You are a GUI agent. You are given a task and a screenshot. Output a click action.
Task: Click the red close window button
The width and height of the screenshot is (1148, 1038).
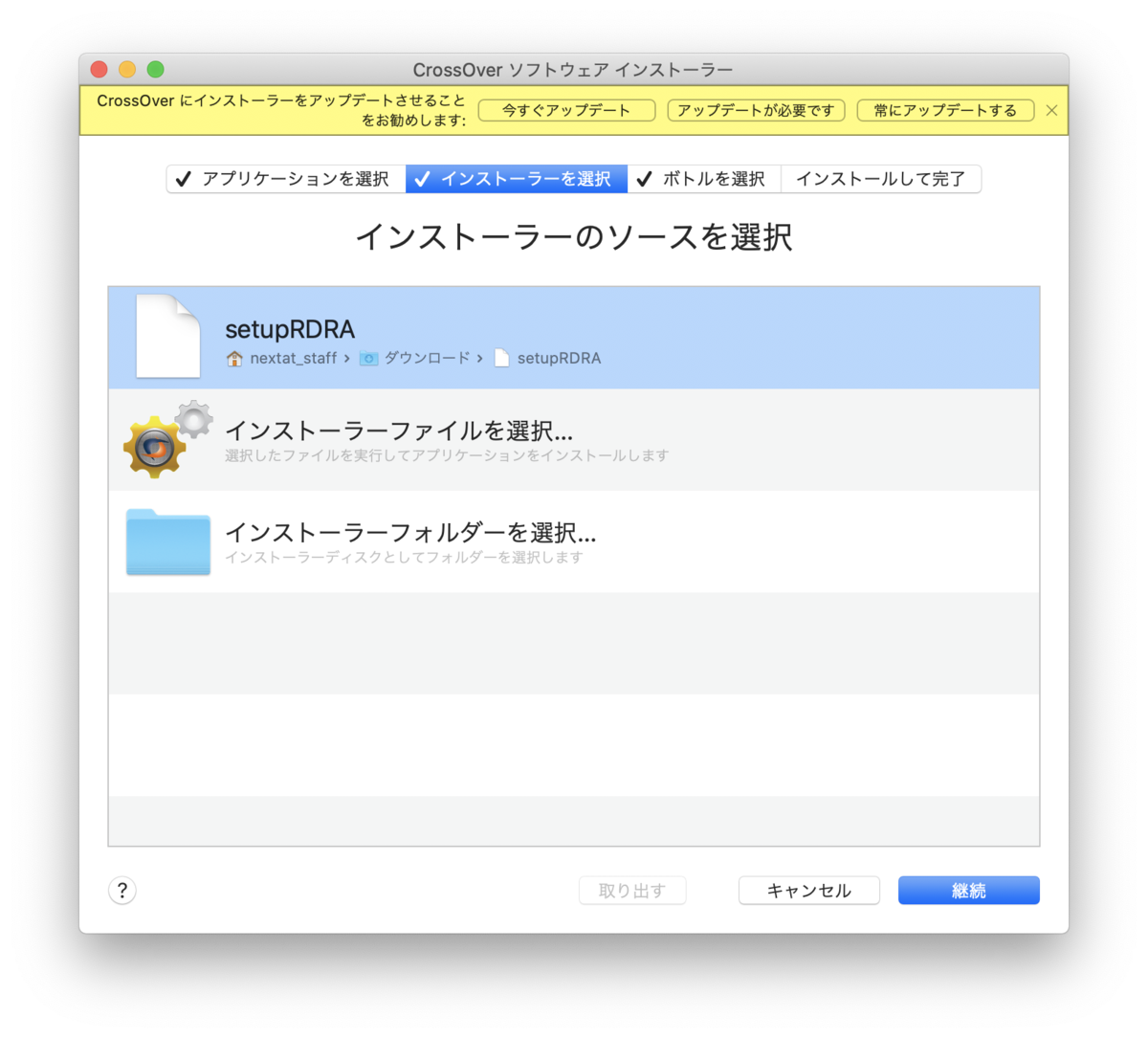pos(99,69)
